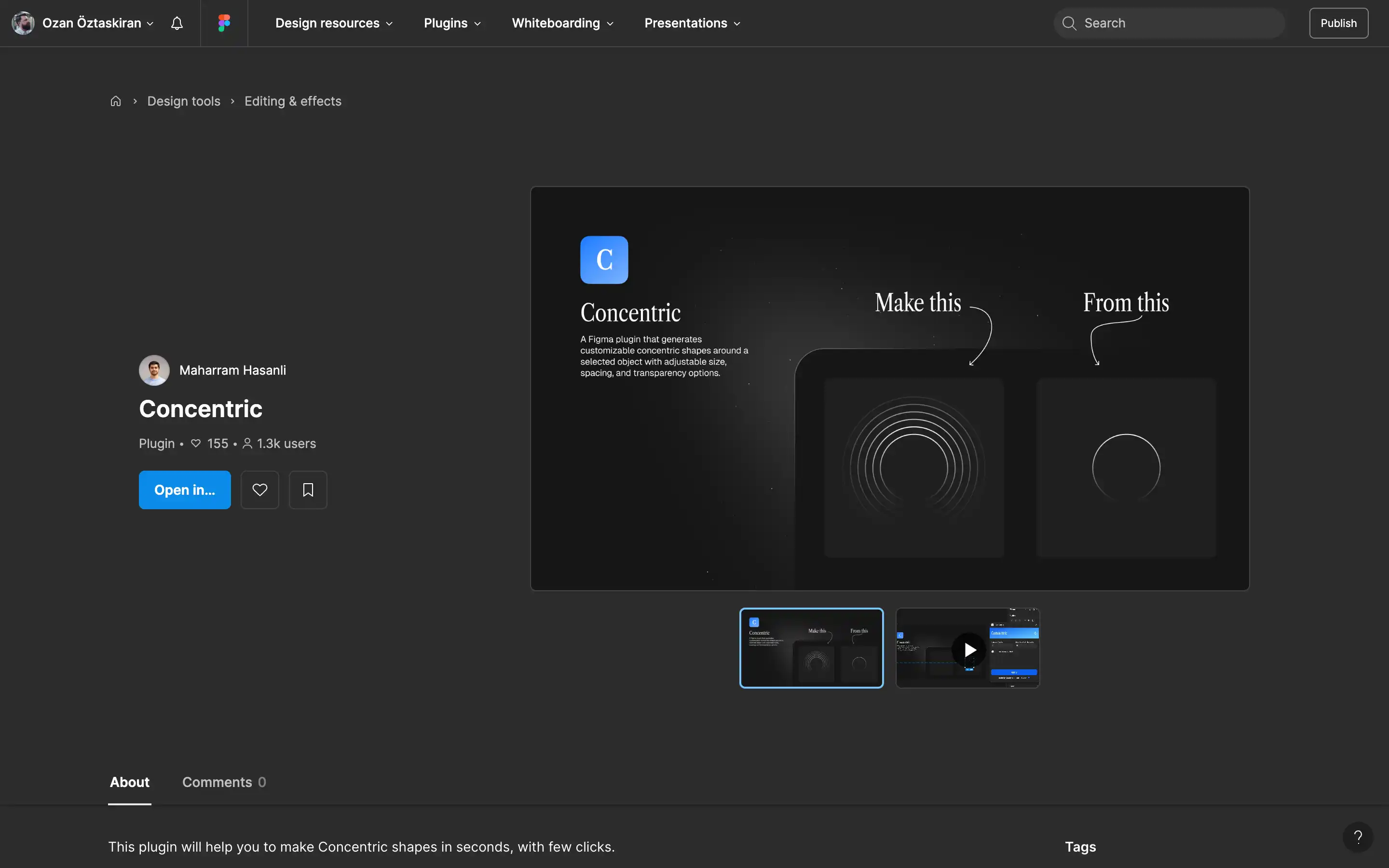Click the Publish button
Viewport: 1389px width, 868px height.
(x=1338, y=23)
